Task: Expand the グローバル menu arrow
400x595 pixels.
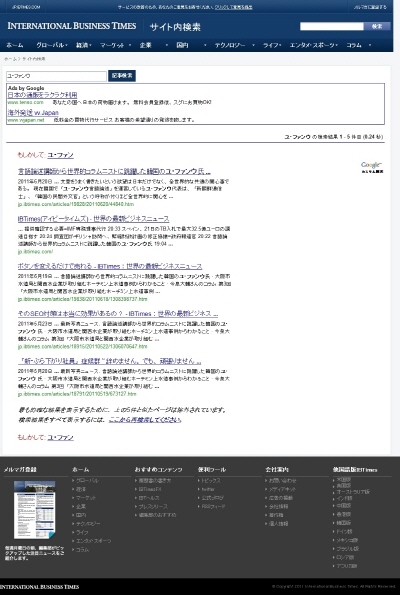Action: tap(67, 45)
